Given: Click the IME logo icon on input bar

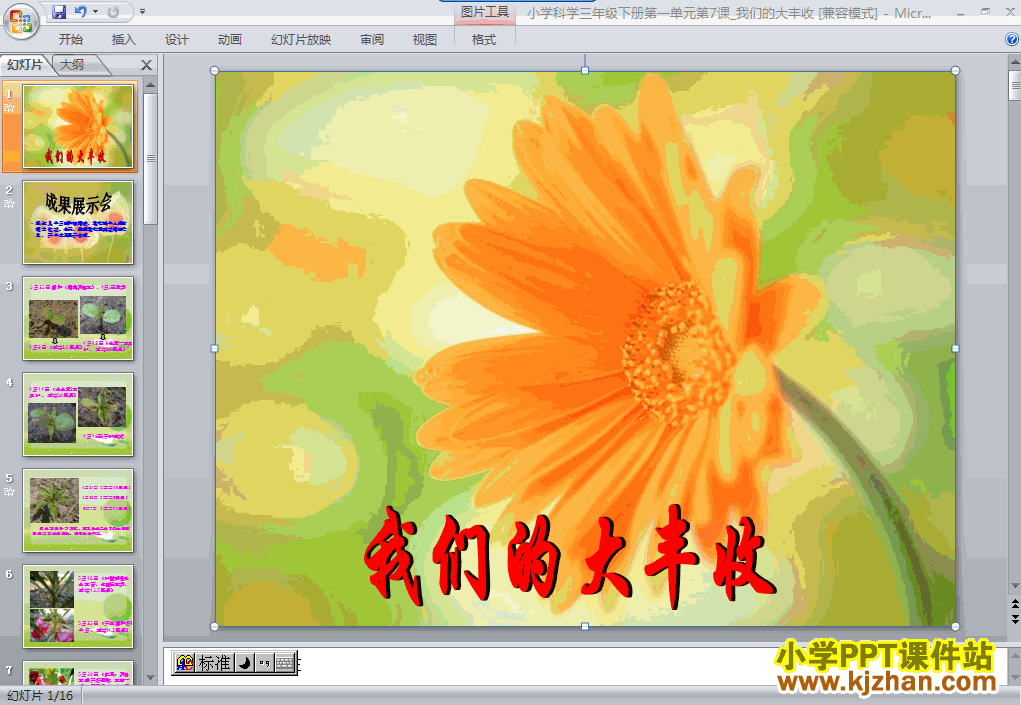Looking at the screenshot, I should (x=185, y=663).
